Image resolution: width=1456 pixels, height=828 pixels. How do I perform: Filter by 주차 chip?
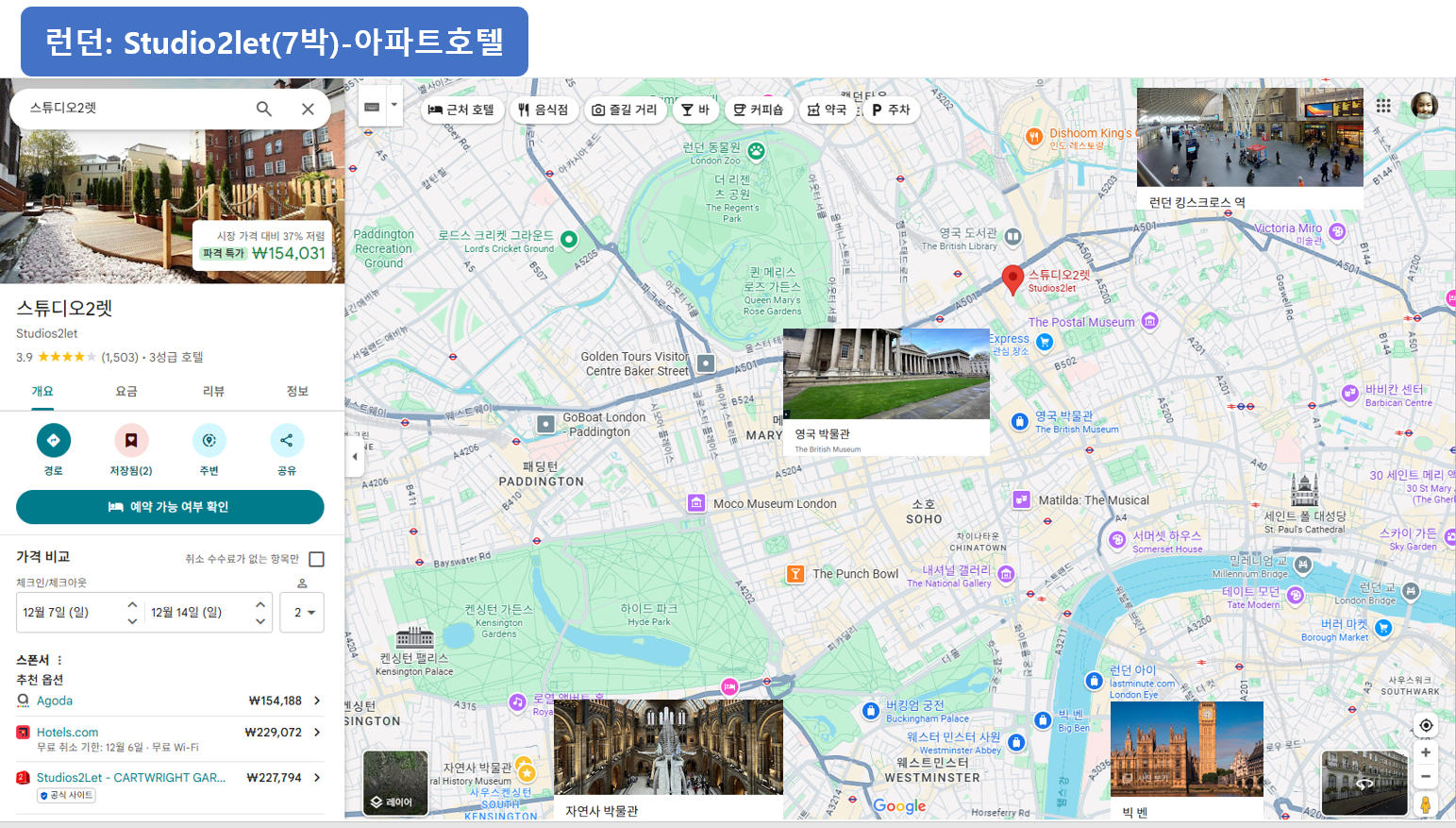890,110
